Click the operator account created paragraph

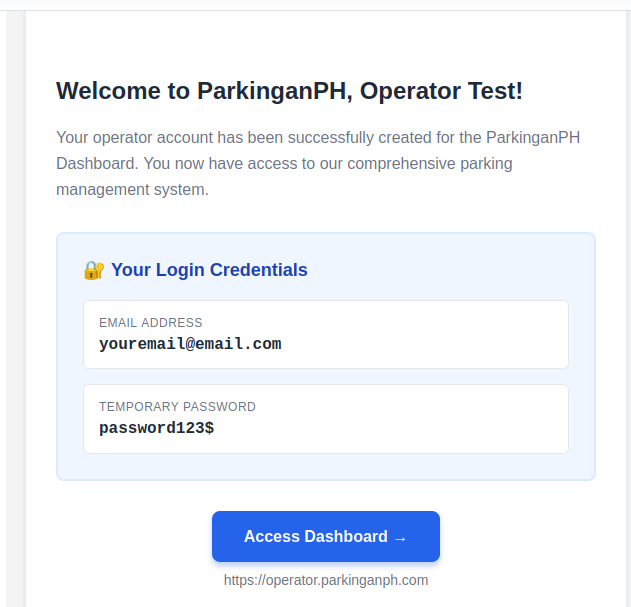tap(318, 163)
